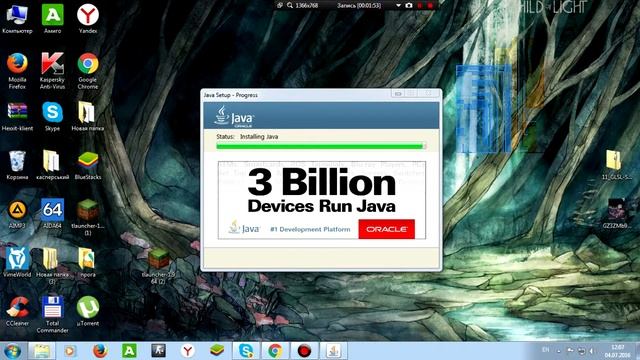Open the network status tray icon

coord(581,351)
